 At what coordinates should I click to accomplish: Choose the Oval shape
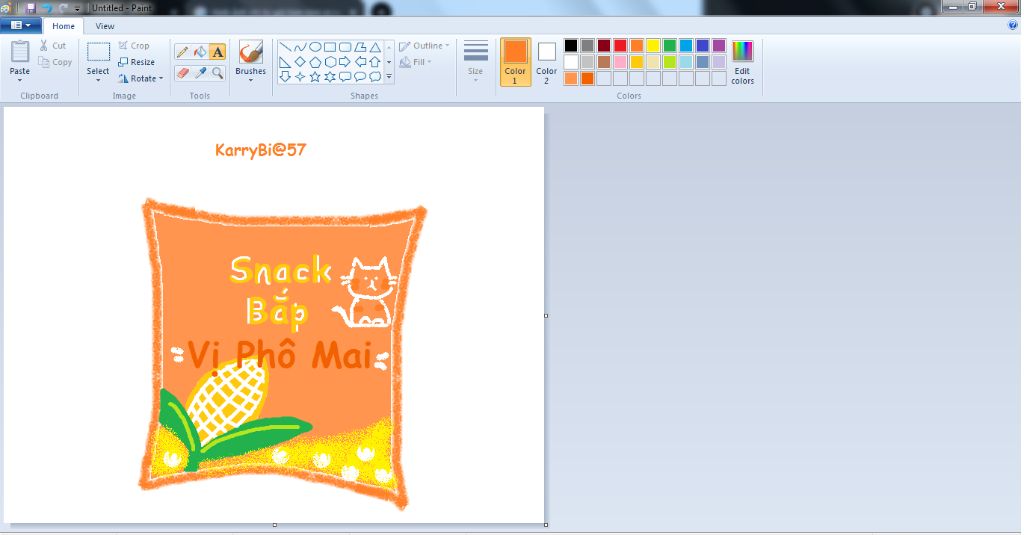point(315,47)
